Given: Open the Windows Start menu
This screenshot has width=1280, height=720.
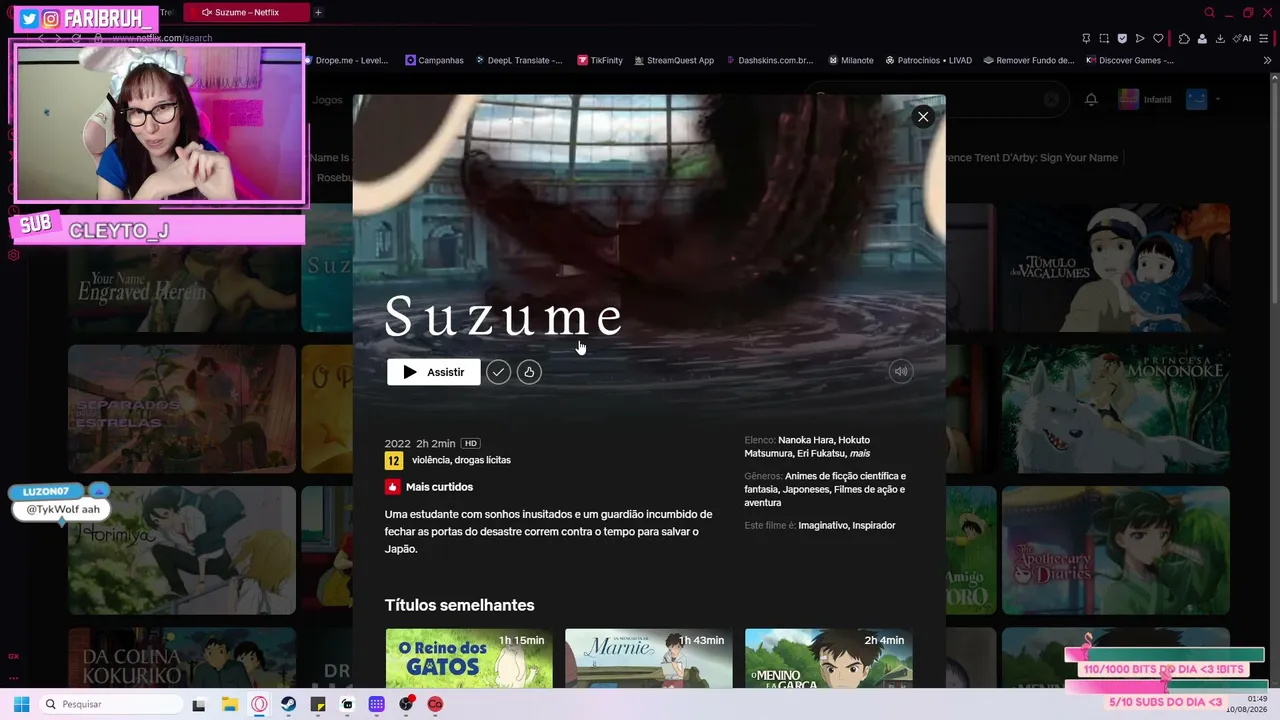Looking at the screenshot, I should tap(21, 704).
